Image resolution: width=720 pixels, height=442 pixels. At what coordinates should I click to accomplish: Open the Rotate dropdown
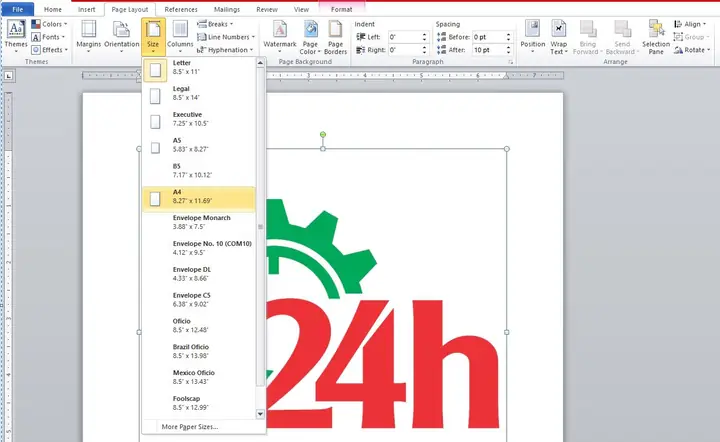[692, 50]
